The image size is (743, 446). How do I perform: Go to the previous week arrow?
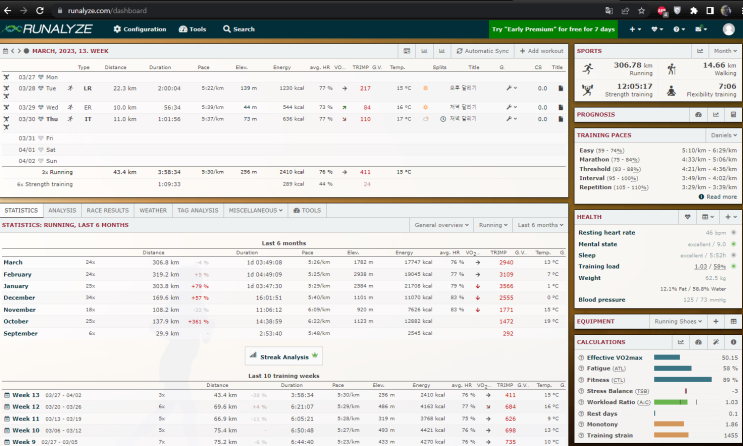tap(13, 51)
